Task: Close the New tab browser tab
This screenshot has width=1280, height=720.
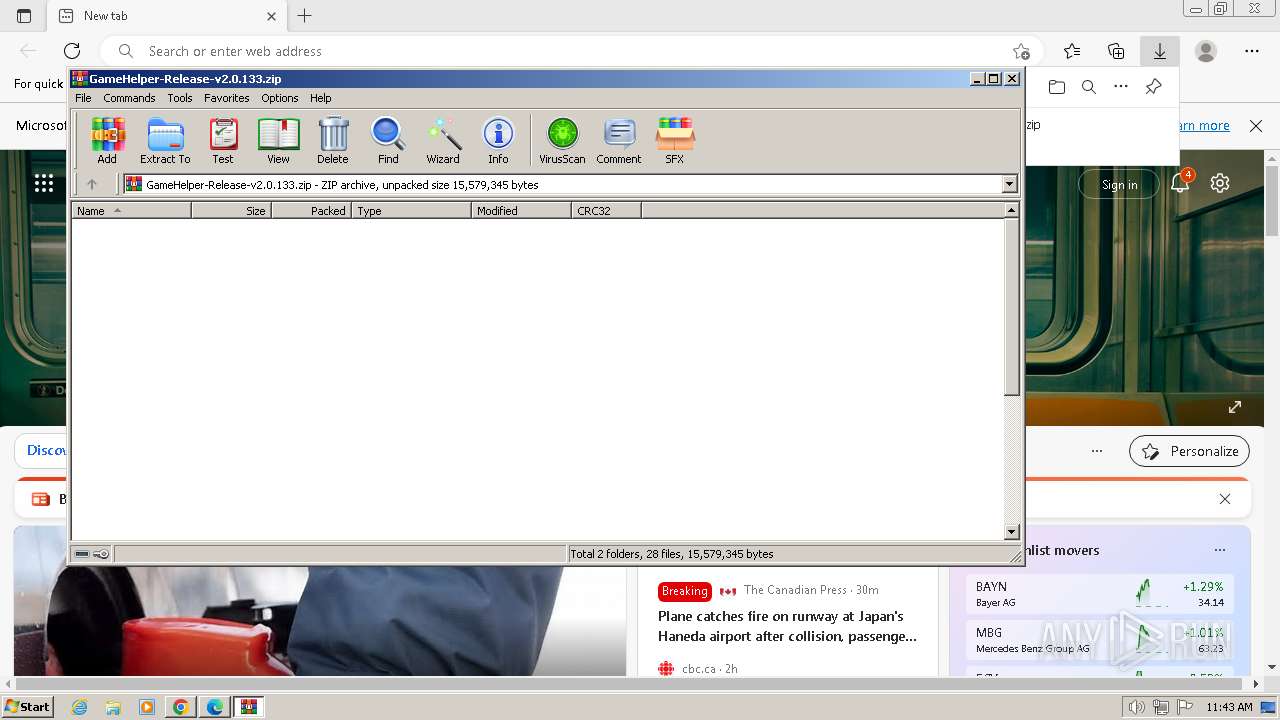Action: (x=271, y=16)
